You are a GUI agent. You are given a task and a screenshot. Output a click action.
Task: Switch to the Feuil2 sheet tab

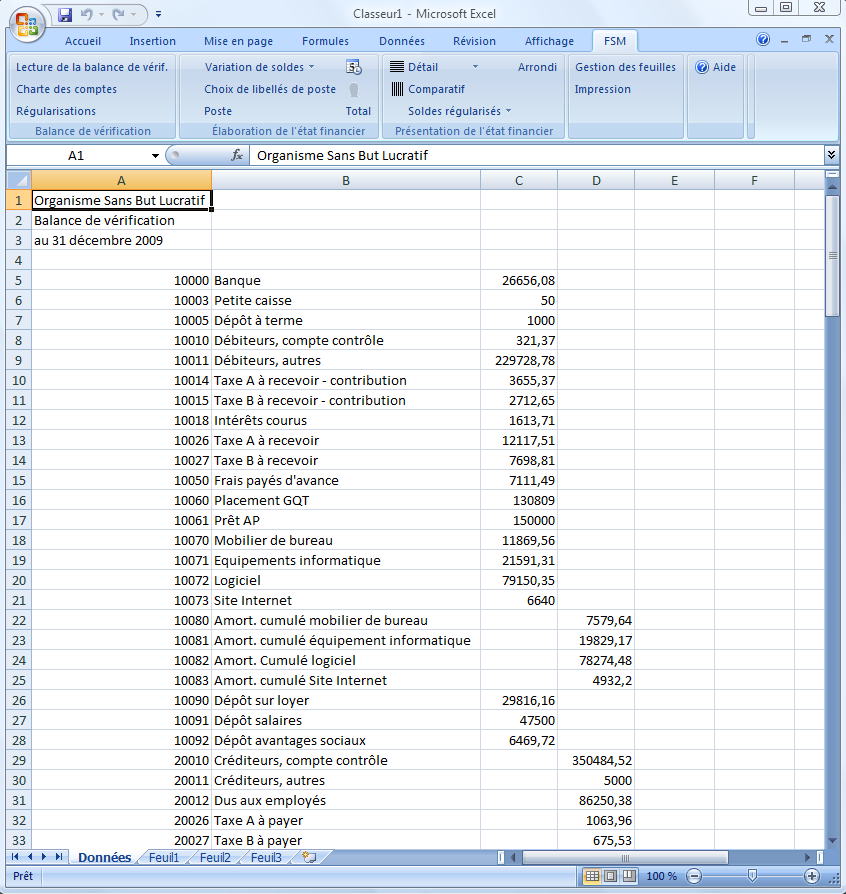(215, 858)
